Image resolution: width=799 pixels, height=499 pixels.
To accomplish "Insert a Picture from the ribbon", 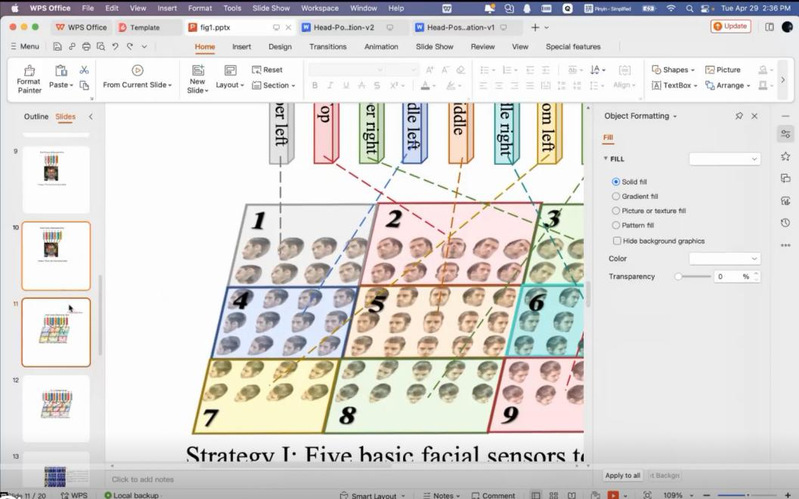I will point(723,70).
